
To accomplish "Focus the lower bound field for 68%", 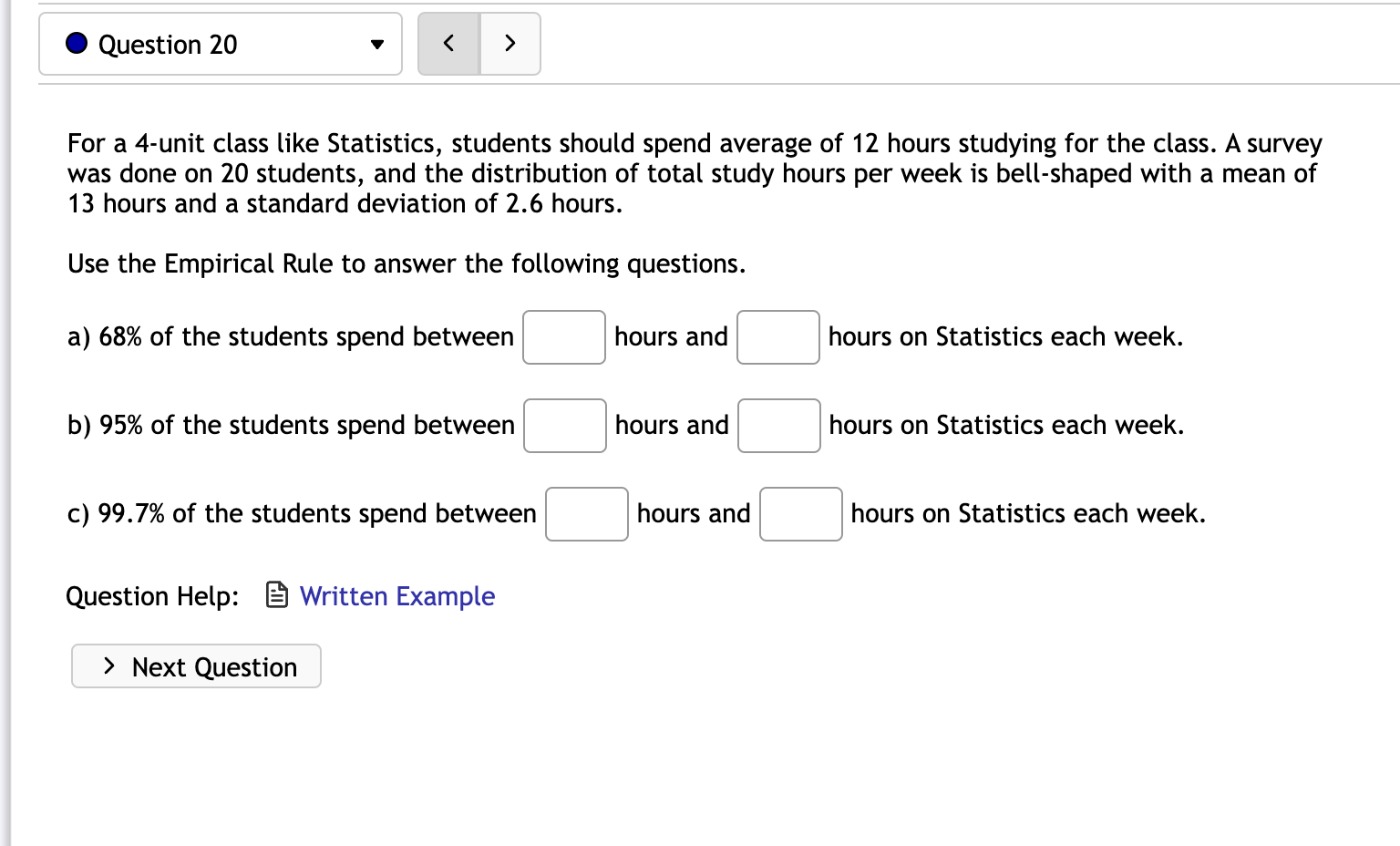I will 563,337.
